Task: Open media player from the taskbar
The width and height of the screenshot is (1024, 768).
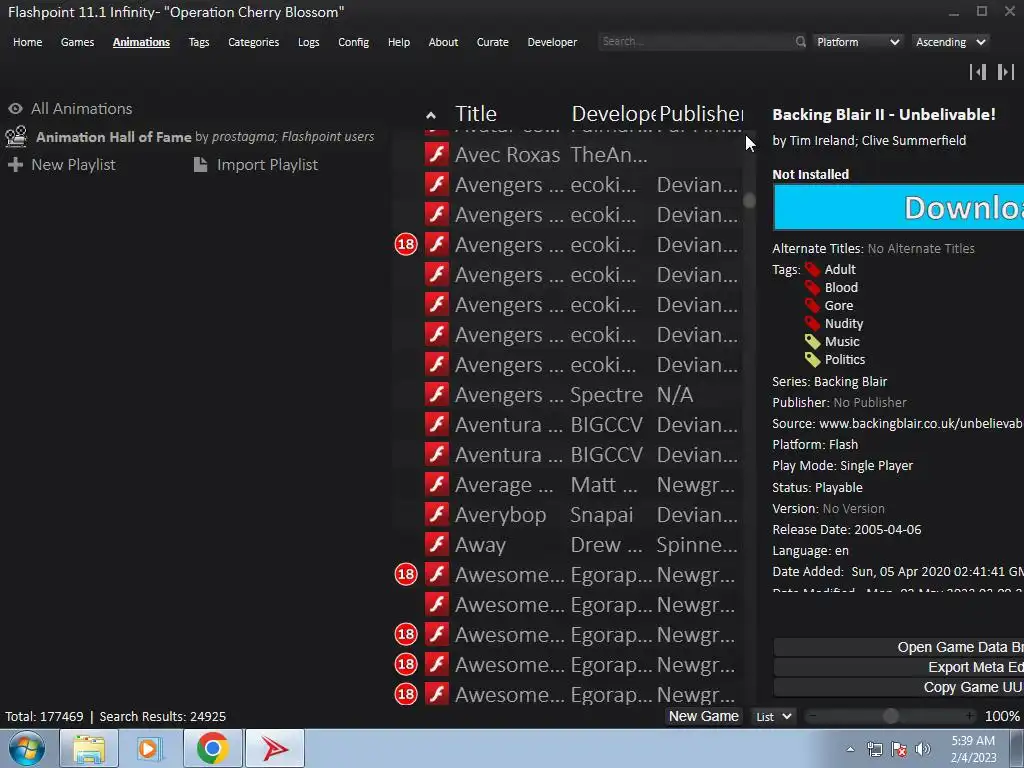Action: [150, 748]
